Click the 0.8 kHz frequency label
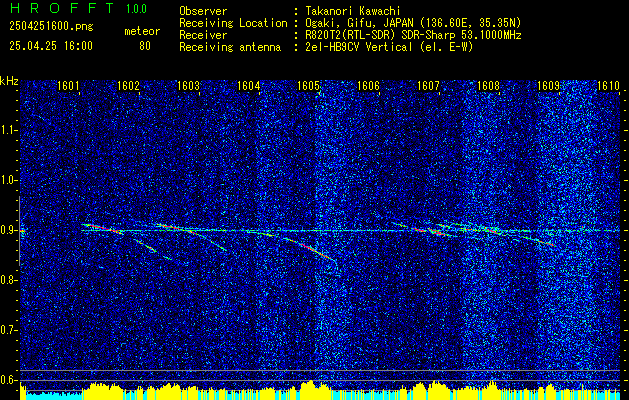Viewport: 629px width, 400px height. (x=9, y=280)
